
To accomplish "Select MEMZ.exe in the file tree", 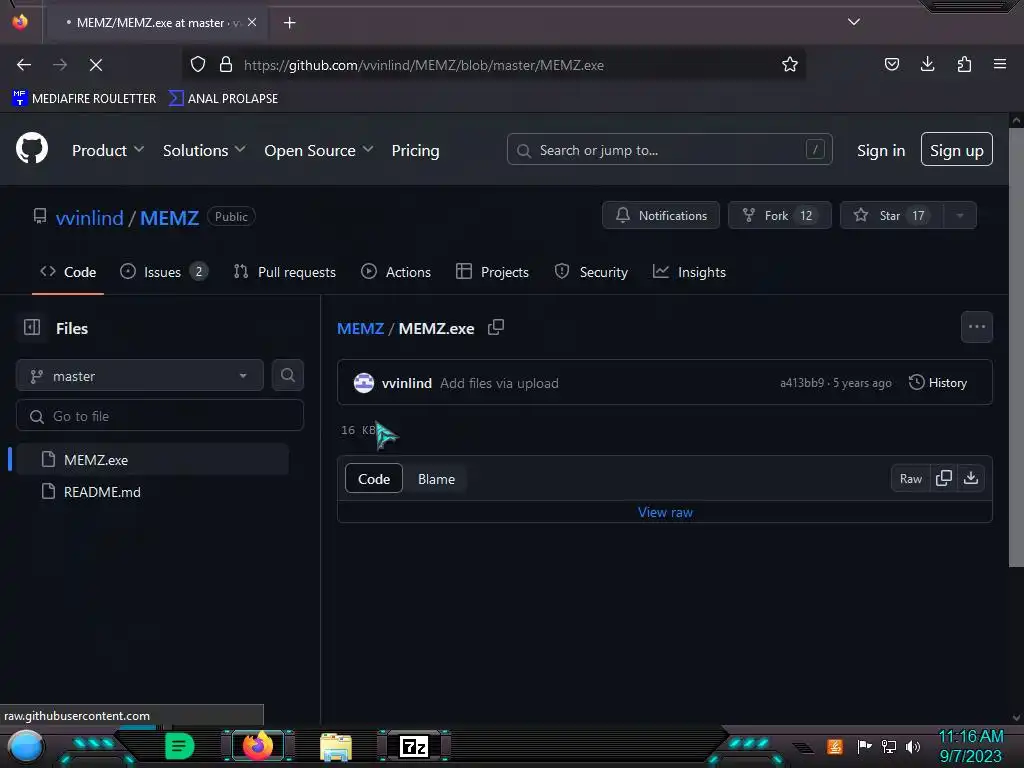I will click(153, 459).
